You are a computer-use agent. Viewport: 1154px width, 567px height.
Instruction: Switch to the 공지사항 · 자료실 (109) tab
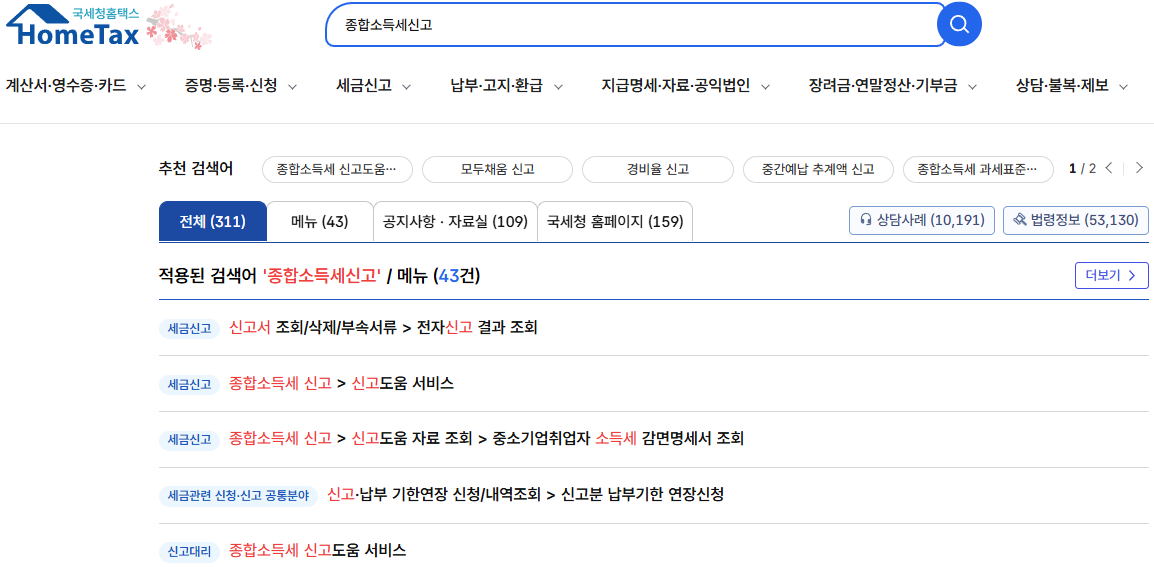coord(456,221)
